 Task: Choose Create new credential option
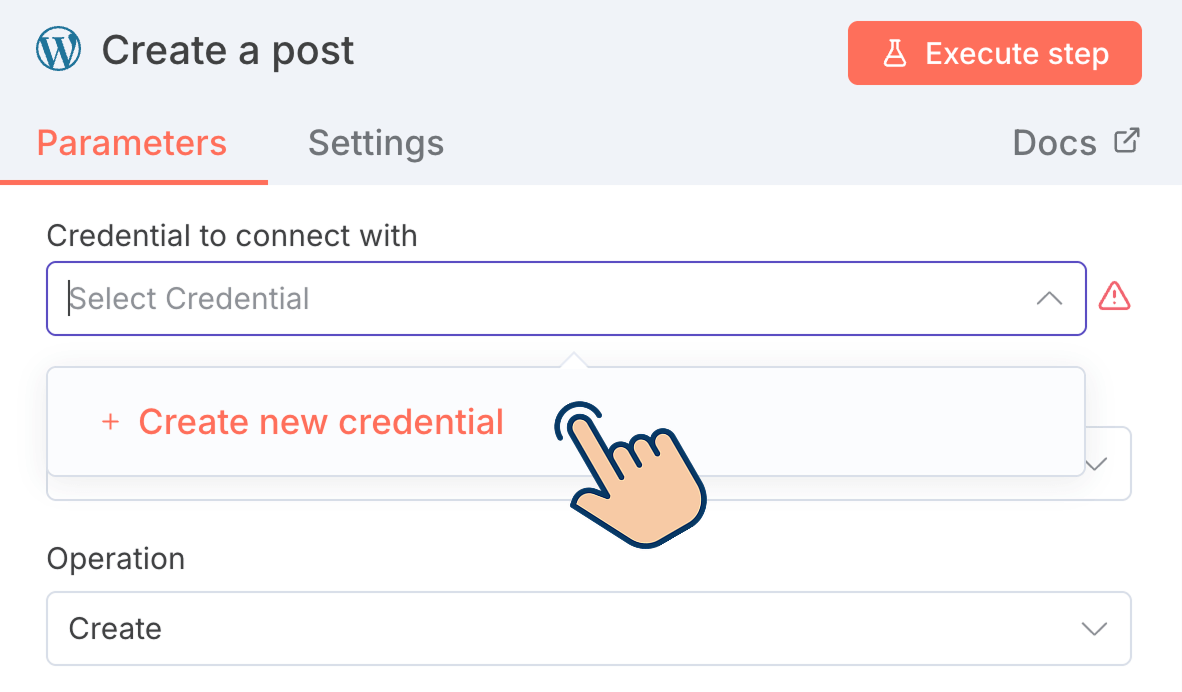coord(321,422)
